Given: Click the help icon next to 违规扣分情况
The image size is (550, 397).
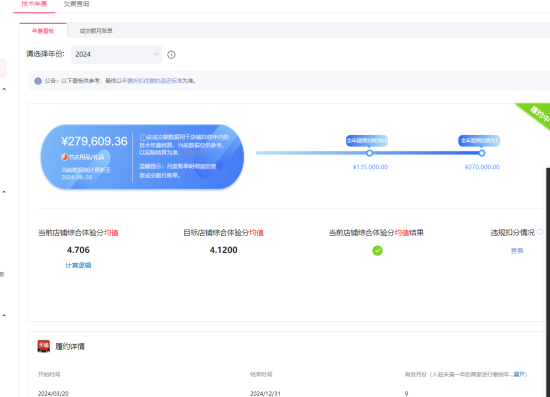Looking at the screenshot, I should click(540, 232).
